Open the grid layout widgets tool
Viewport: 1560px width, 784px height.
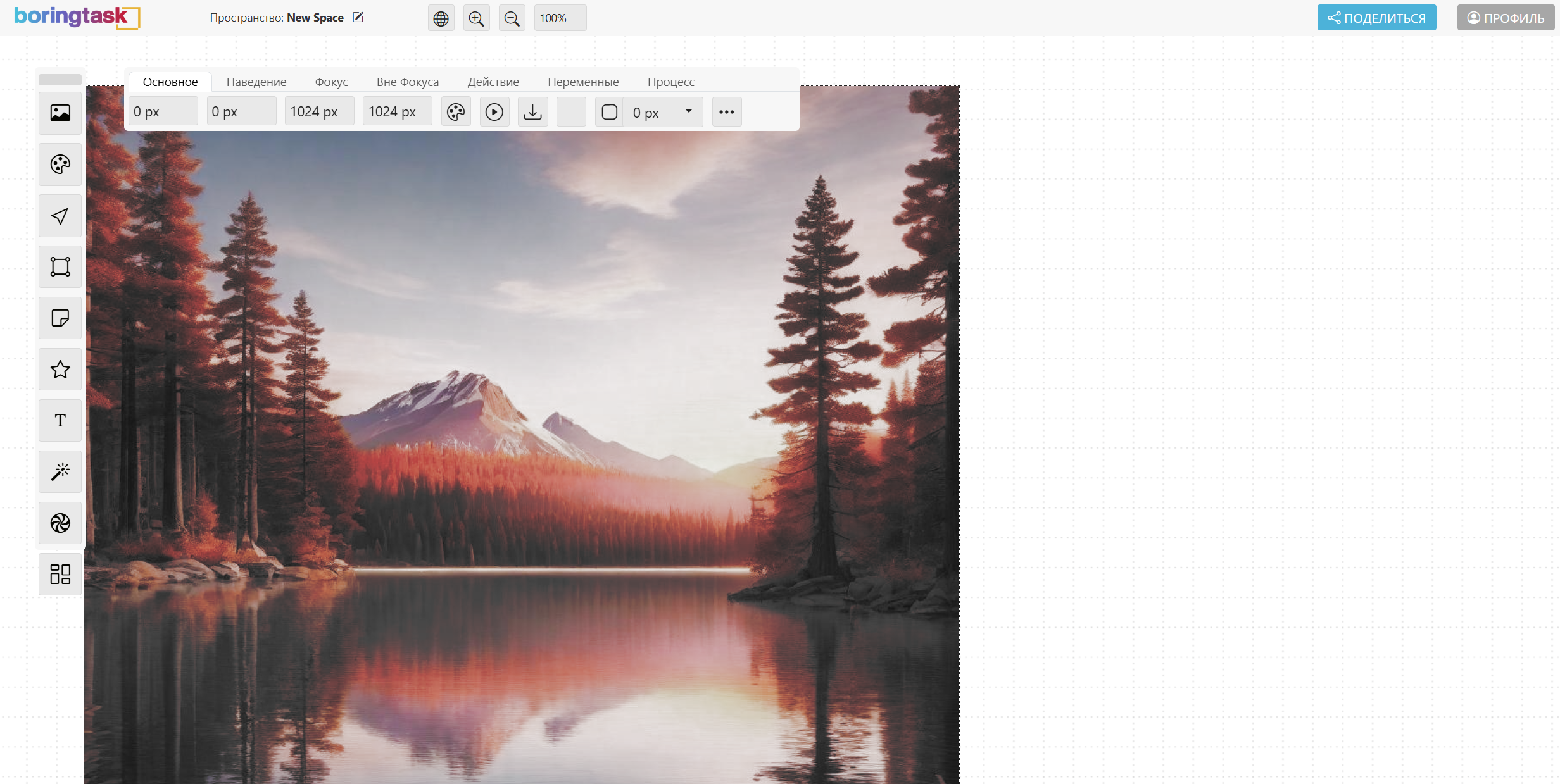click(60, 575)
